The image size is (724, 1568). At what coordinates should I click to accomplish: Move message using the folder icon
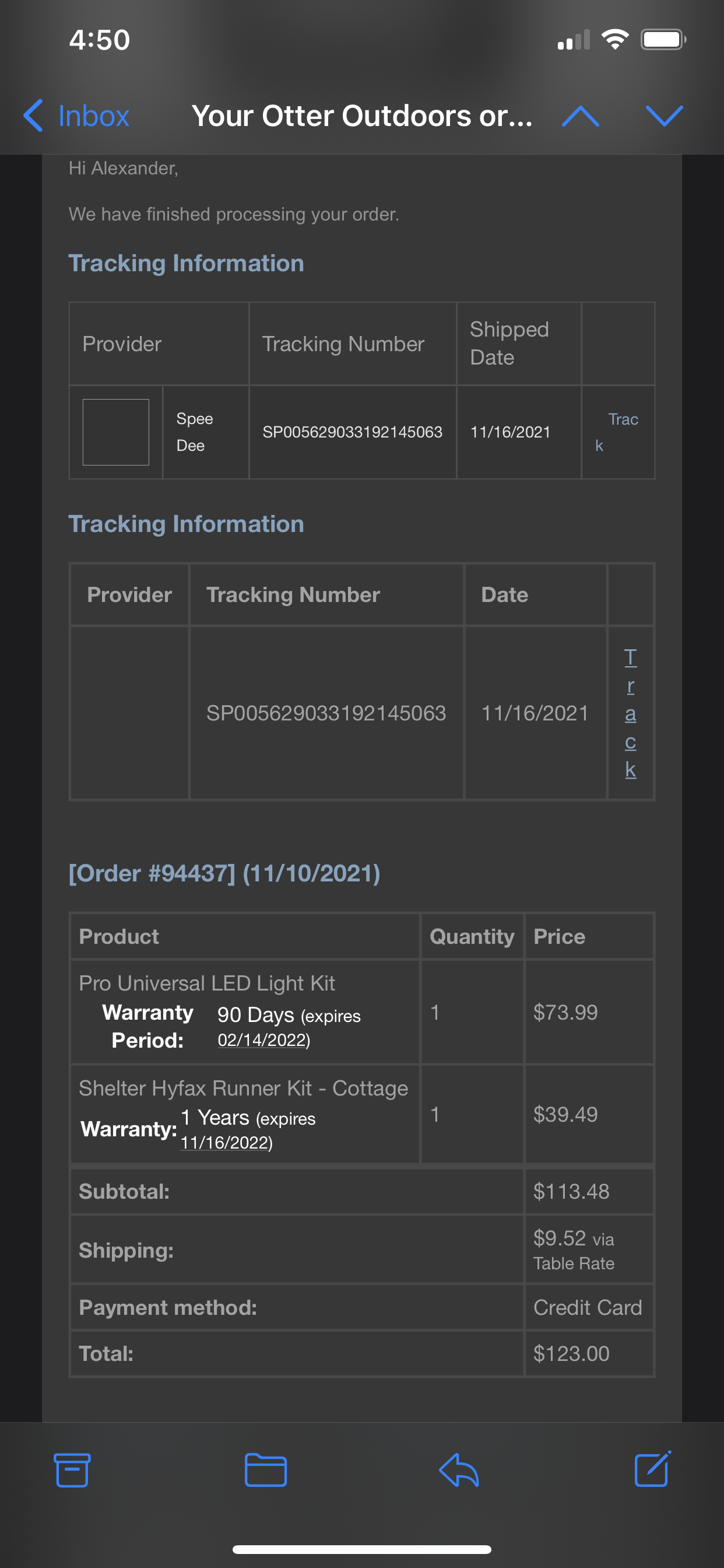(x=266, y=1470)
